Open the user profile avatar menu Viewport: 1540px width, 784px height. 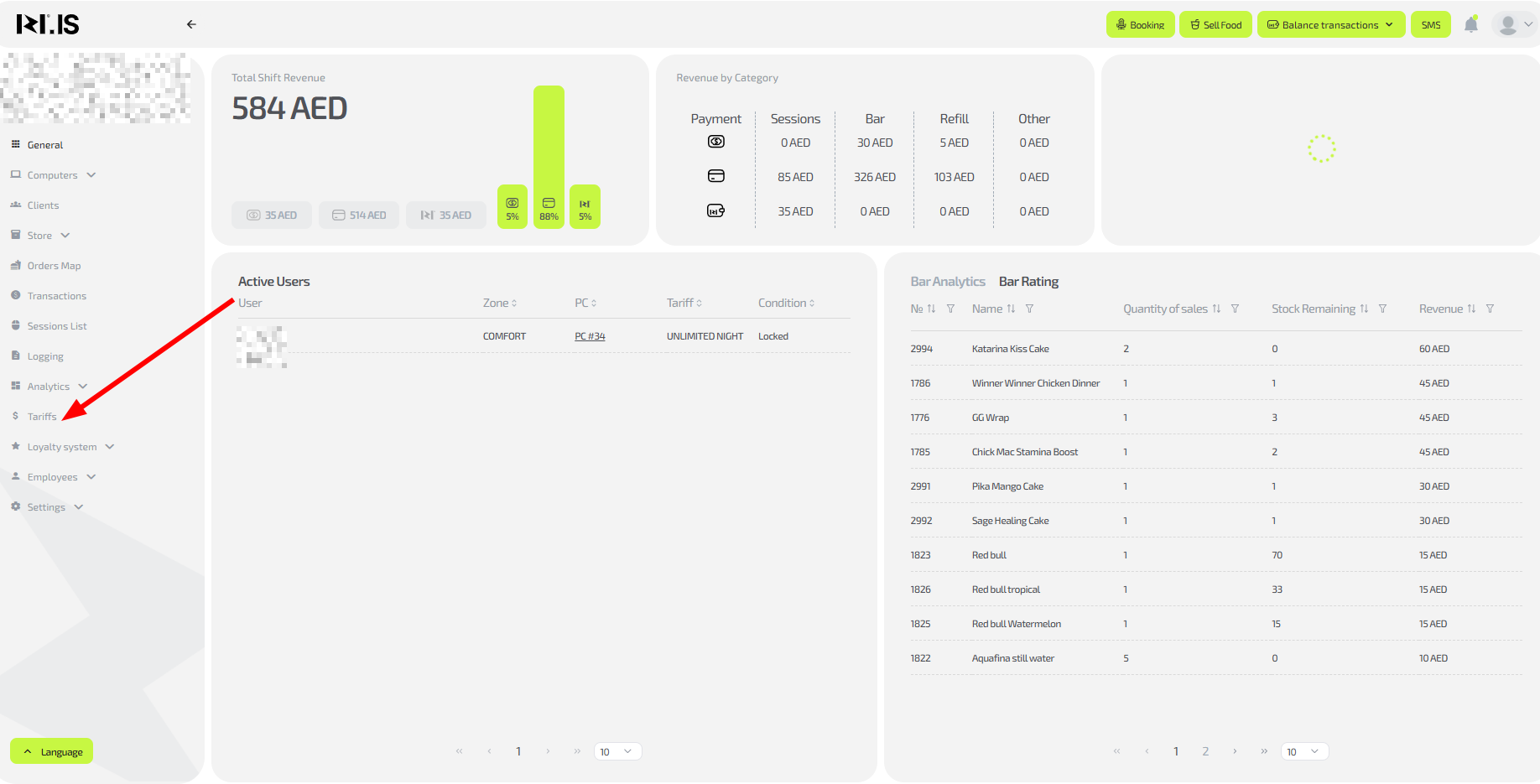click(x=1515, y=25)
